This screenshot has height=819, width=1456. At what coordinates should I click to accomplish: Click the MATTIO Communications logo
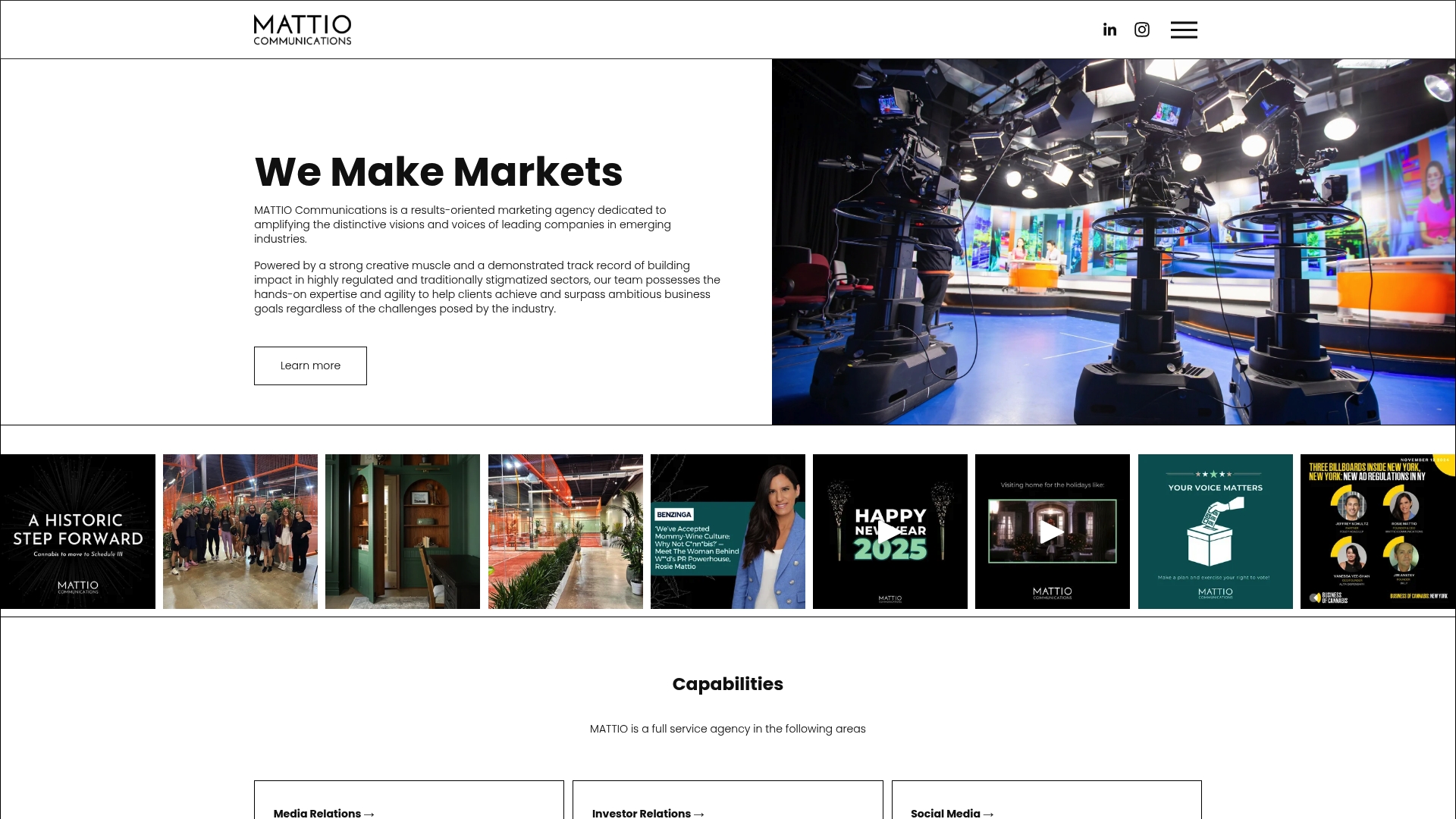302,29
